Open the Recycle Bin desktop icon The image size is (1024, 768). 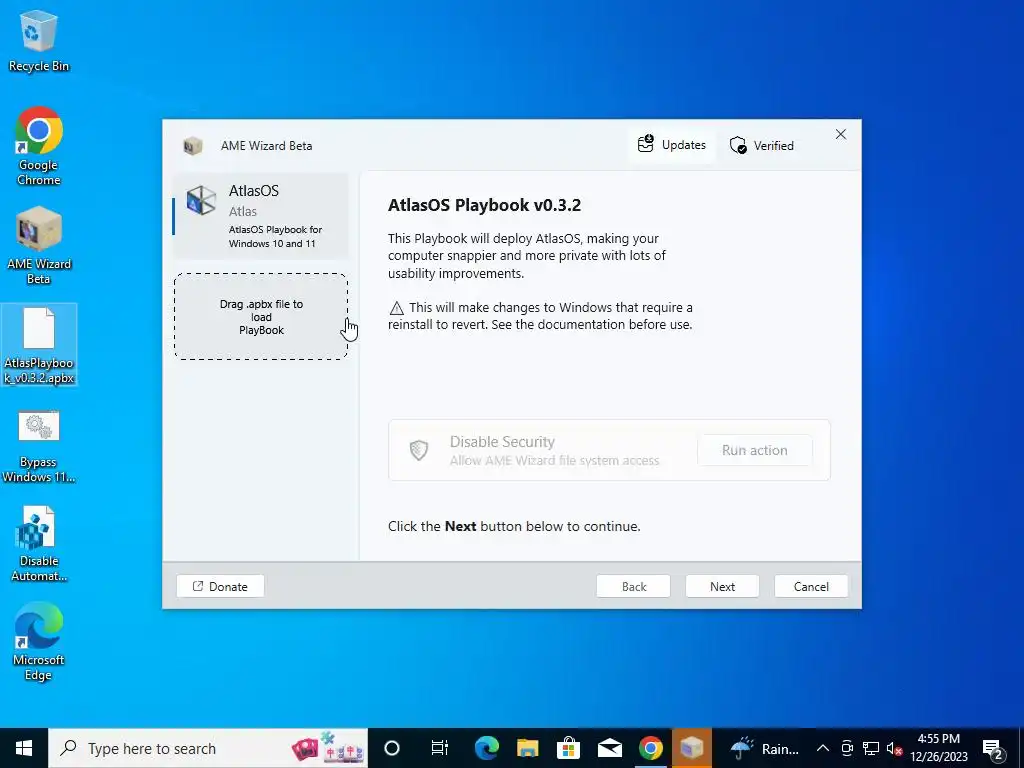point(39,41)
